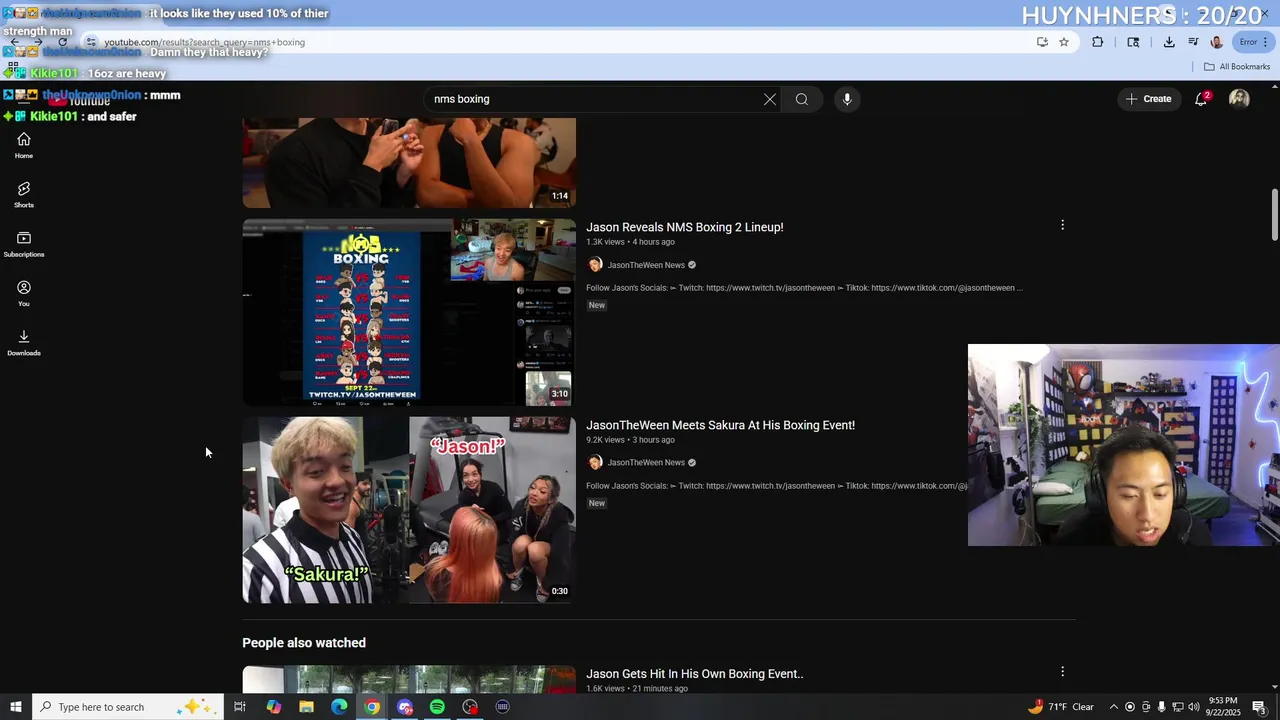The image size is (1280, 720).
Task: Open 'JasonTheWeen Meets Sakura At His Boxing Event!' title
Action: [720, 425]
